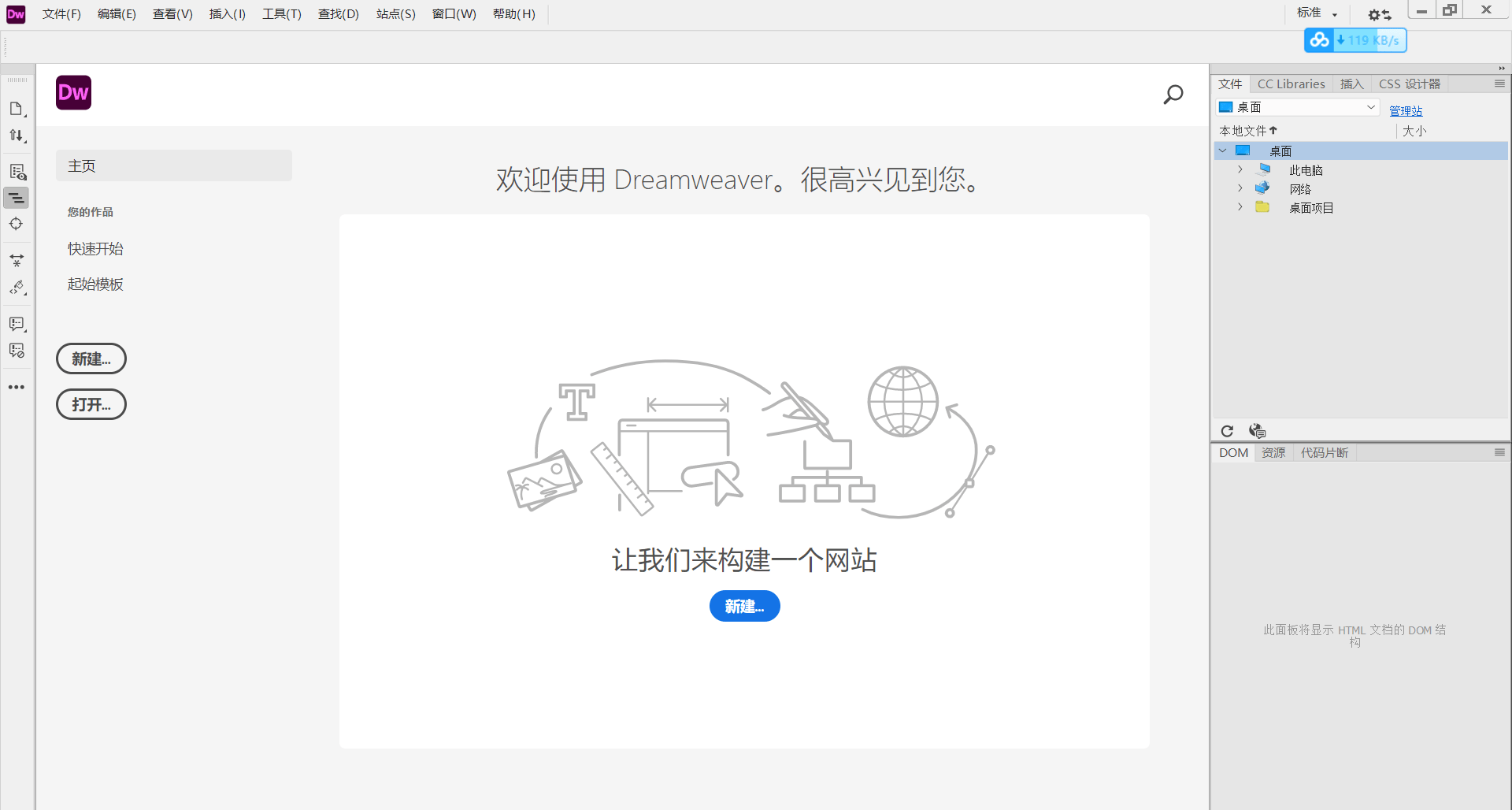
Task: Click the format source code brush icon
Action: click(x=17, y=288)
